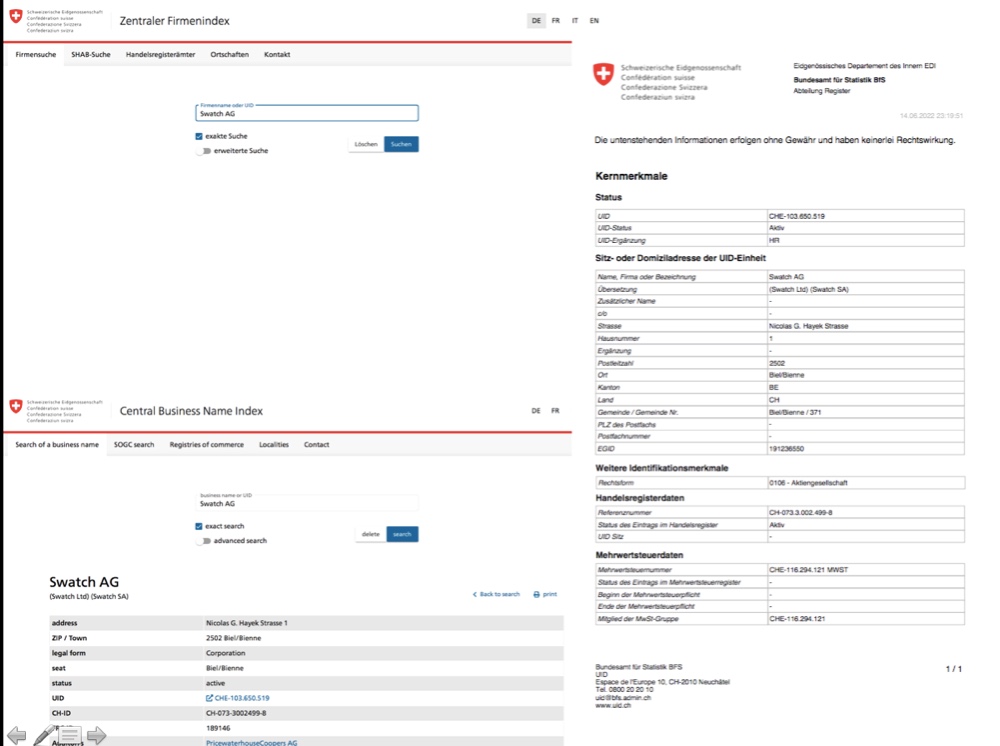Focus the 'Firmenname oder UID' input field
The height and width of the screenshot is (746, 1000).
point(307,113)
